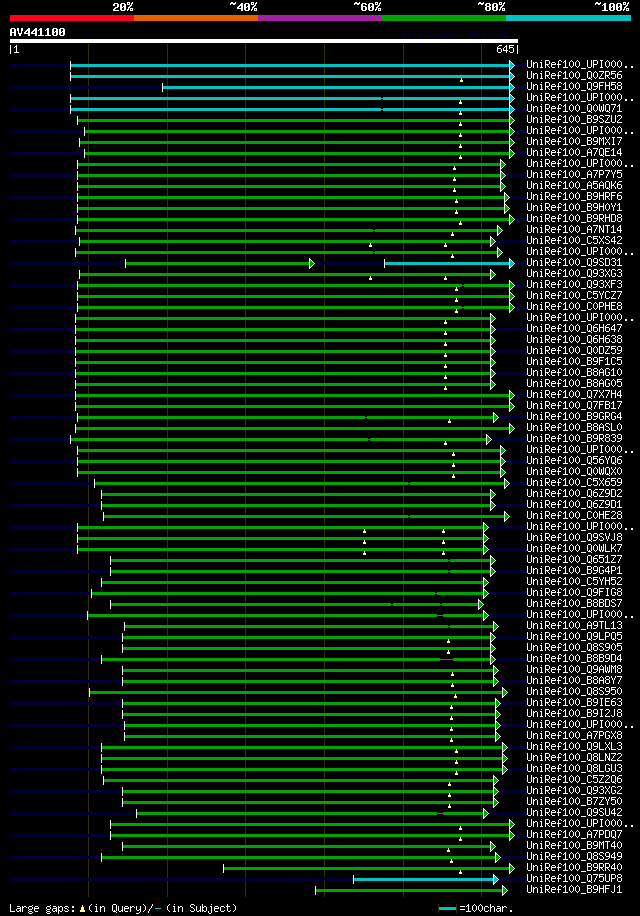640x916 pixels.
Task: Click the orange ~40% identity scale segment
Action: click(196, 18)
